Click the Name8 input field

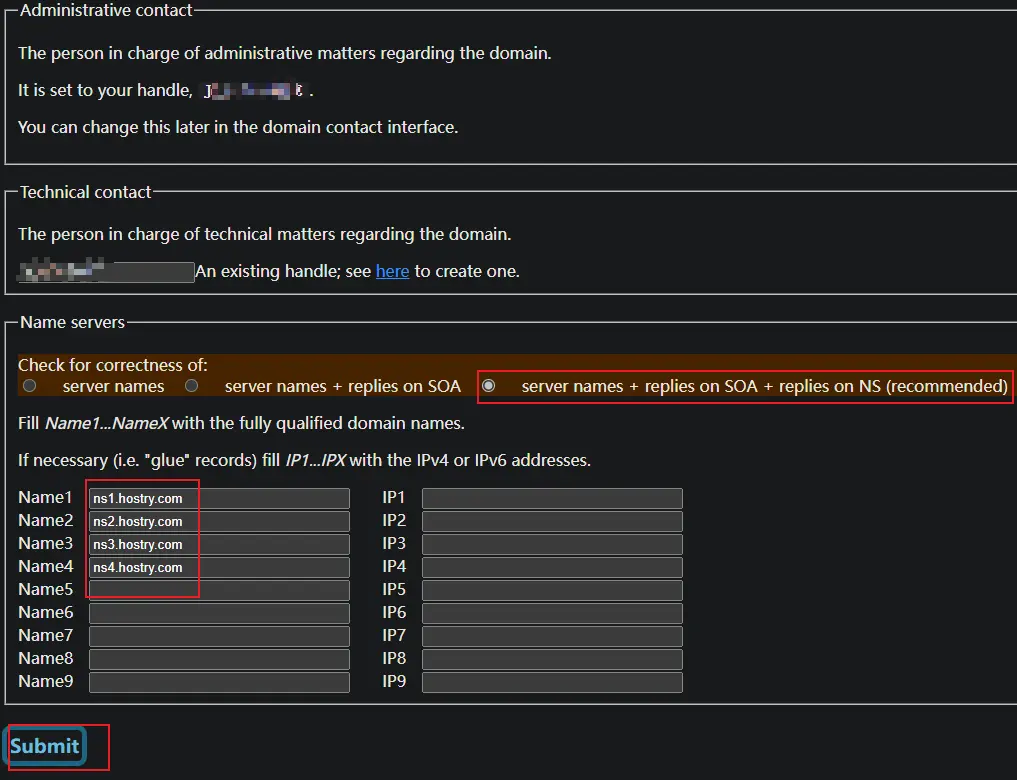(219, 659)
